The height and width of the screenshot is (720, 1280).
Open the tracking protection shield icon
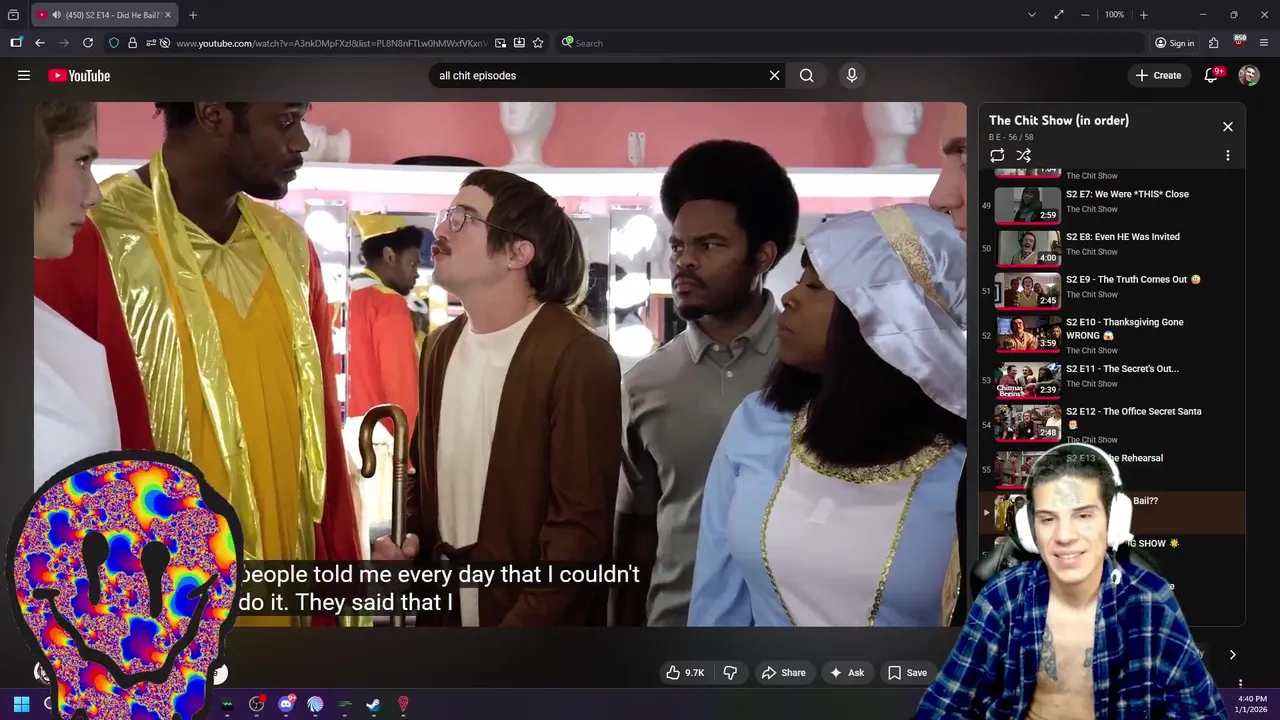coord(114,43)
